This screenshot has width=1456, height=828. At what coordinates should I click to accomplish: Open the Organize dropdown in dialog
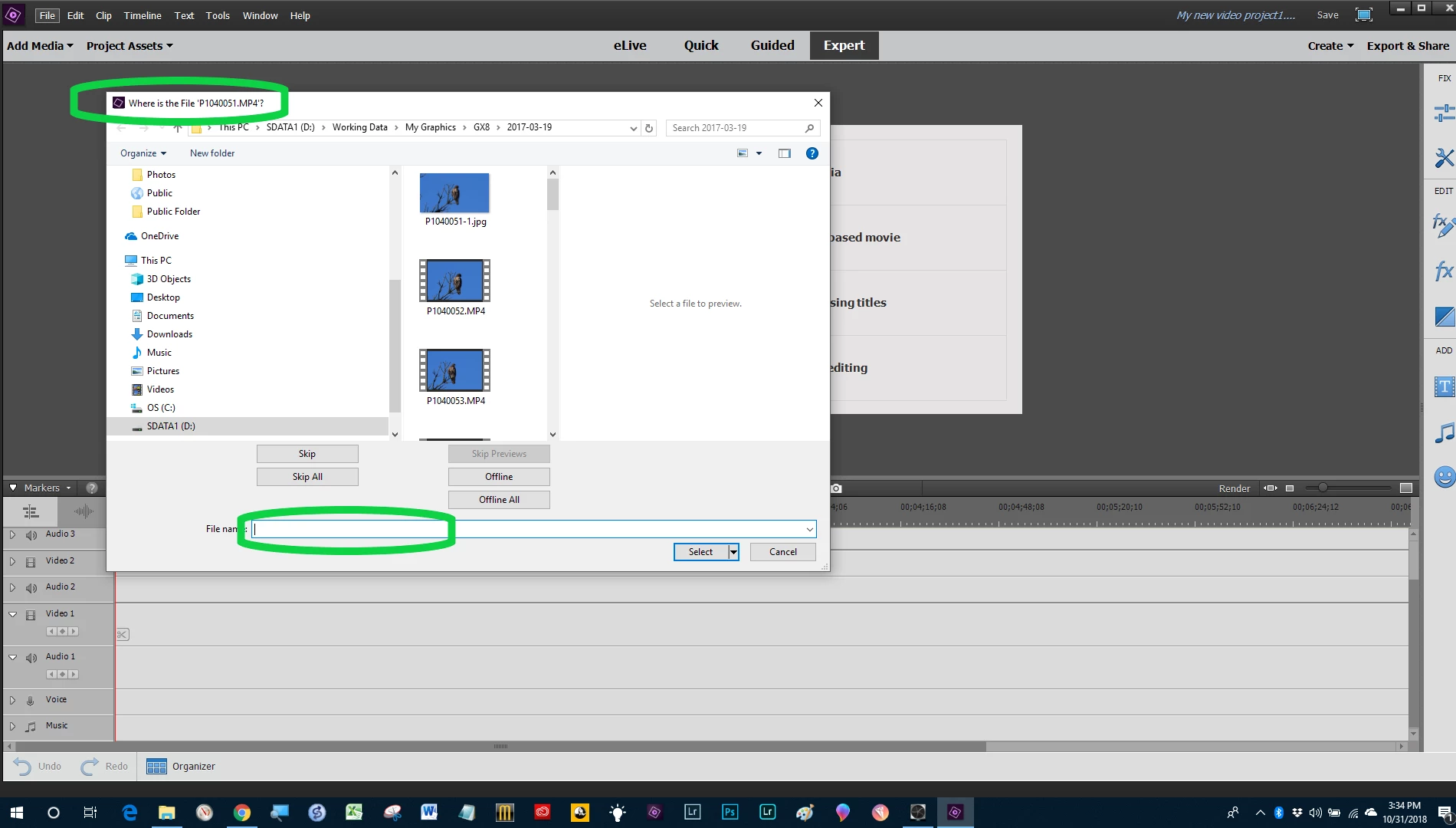click(x=143, y=153)
